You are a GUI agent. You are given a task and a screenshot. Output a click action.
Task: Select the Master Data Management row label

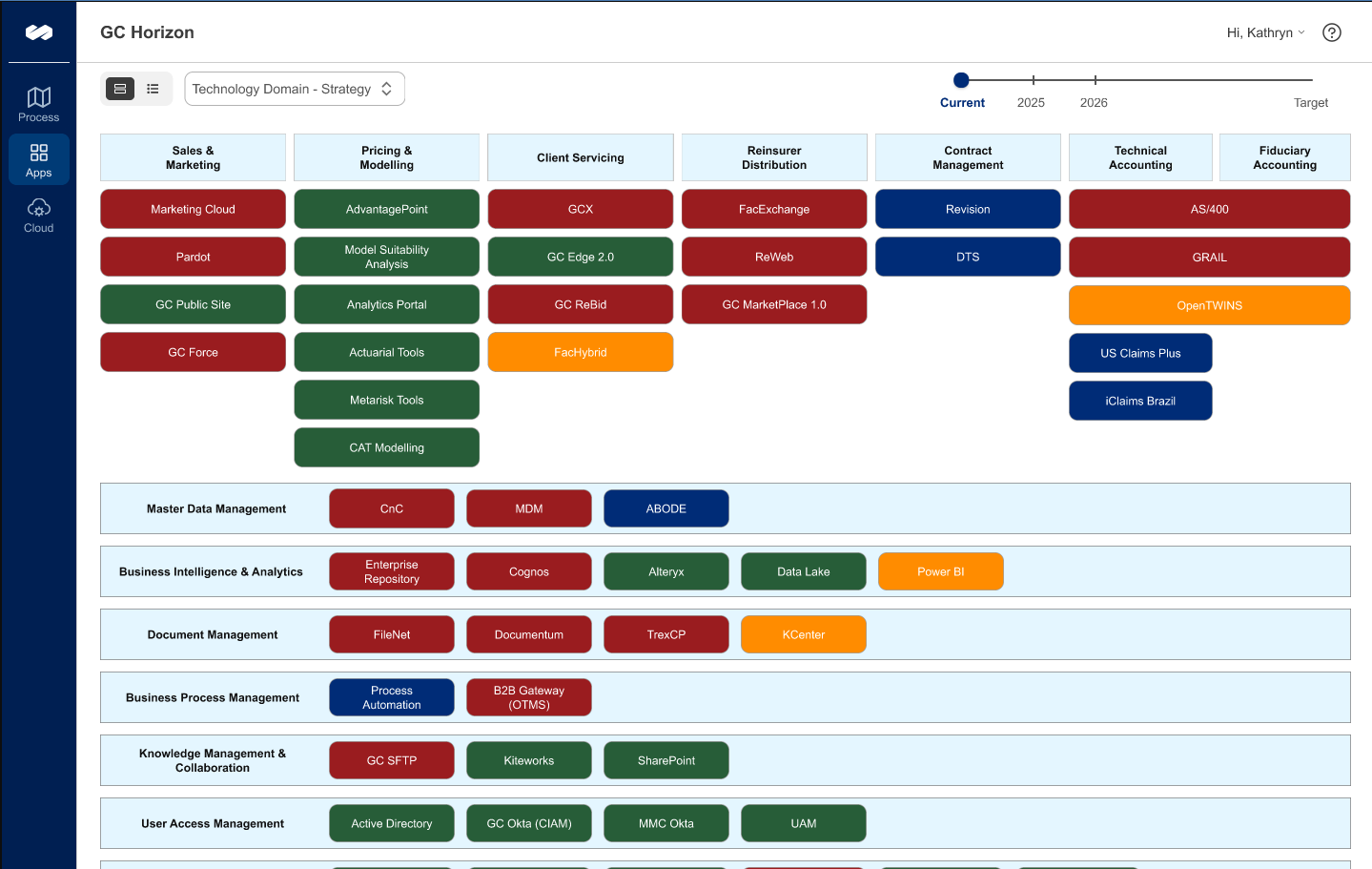click(x=216, y=508)
